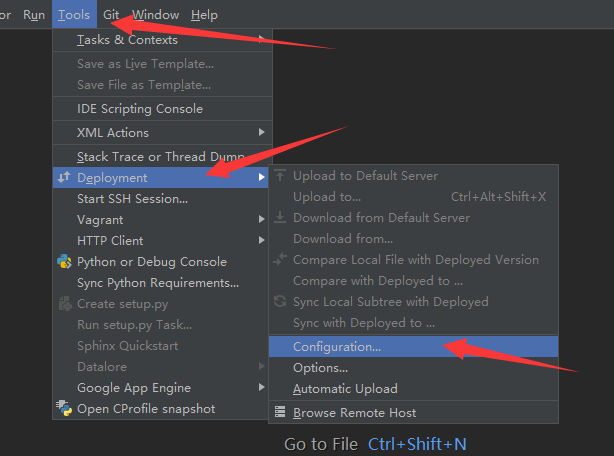This screenshot has height=456, width=614.
Task: Click the Compare Local File icon
Action: coord(280,259)
